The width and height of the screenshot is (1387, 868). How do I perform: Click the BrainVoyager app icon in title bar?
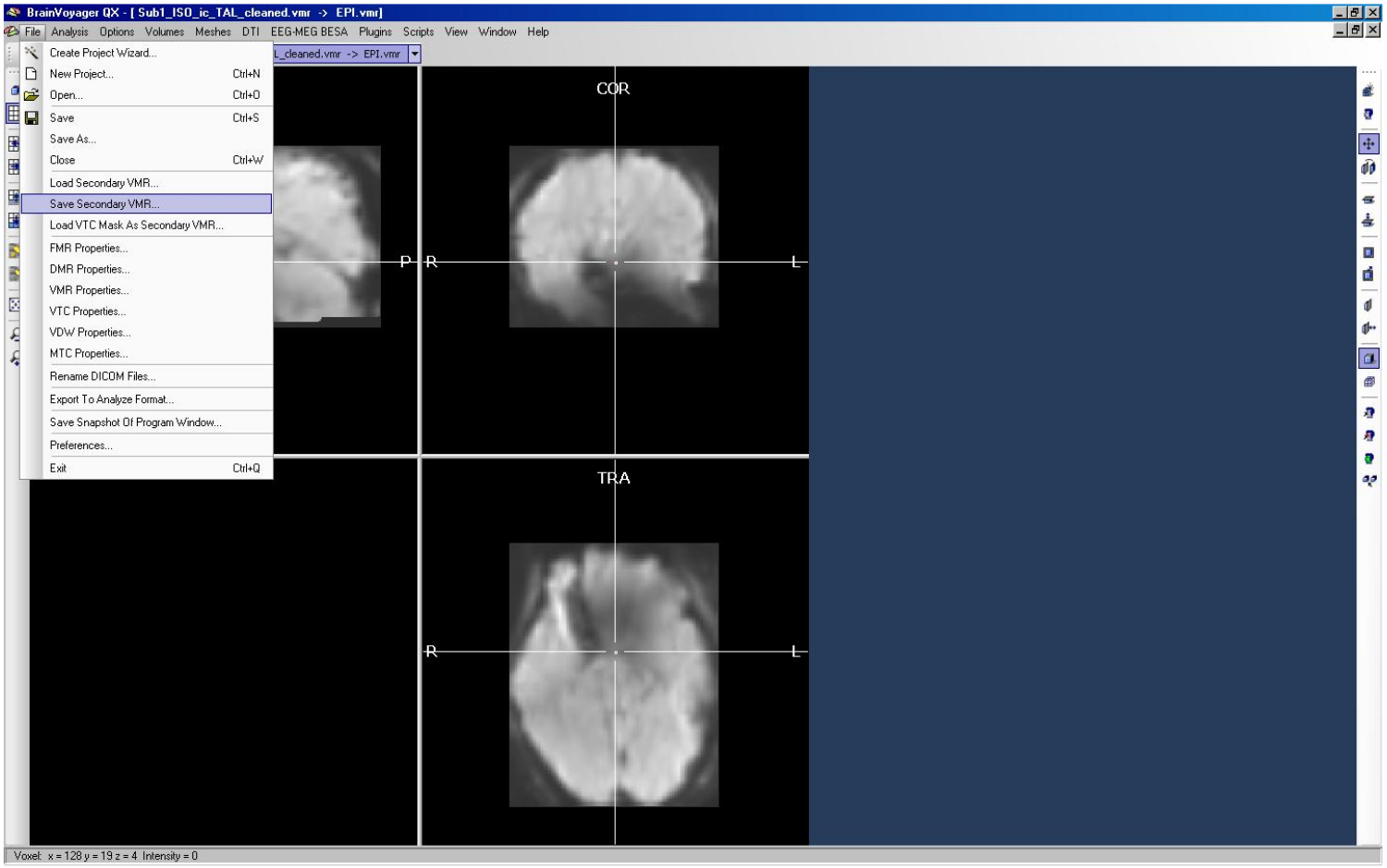(x=13, y=12)
